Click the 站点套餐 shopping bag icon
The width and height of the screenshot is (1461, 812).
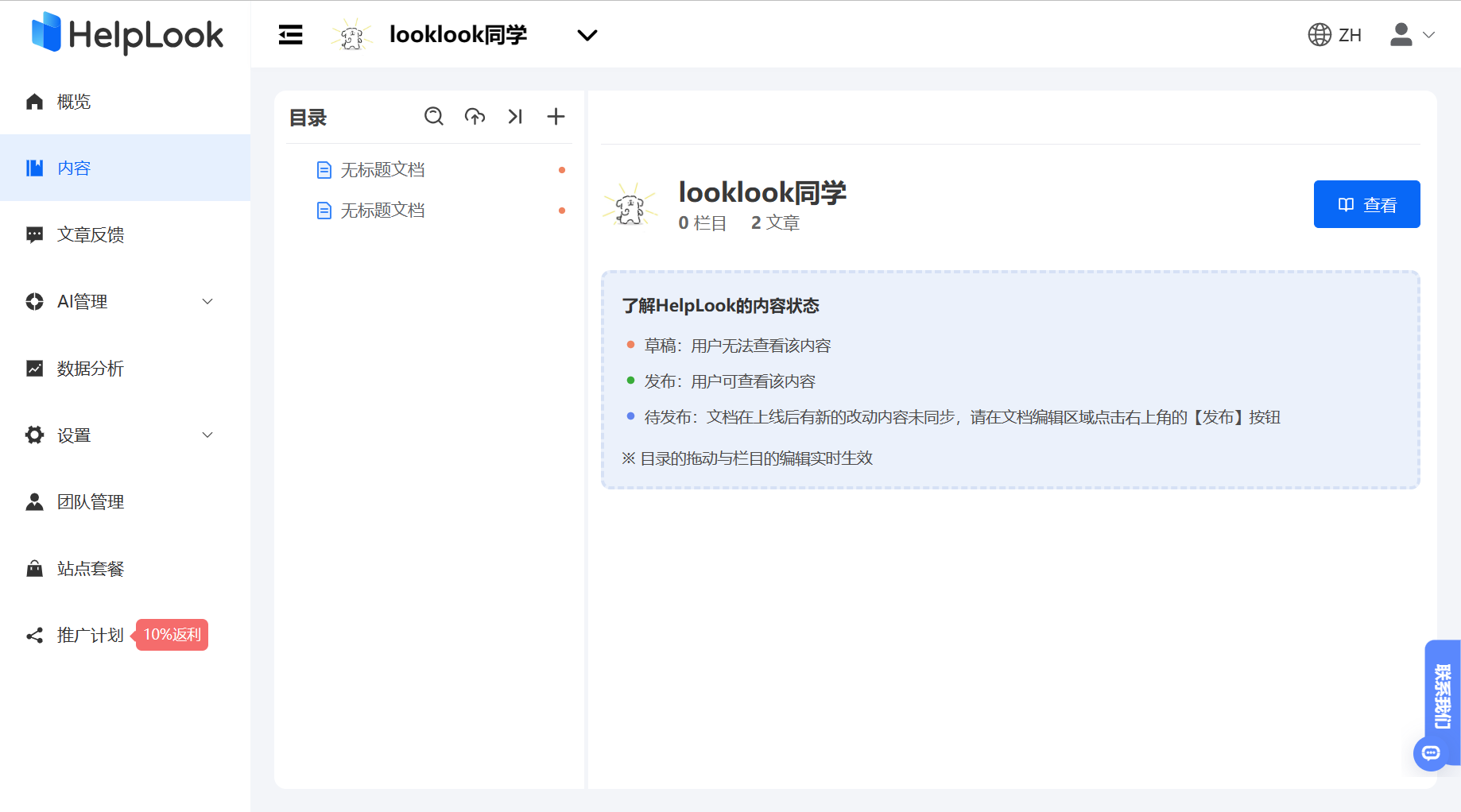[34, 568]
